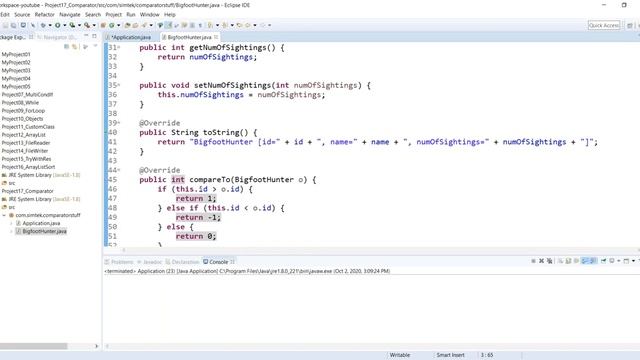The image size is (640, 360).
Task: Click the Remove Launch X icon in Console
Action: tap(542, 261)
